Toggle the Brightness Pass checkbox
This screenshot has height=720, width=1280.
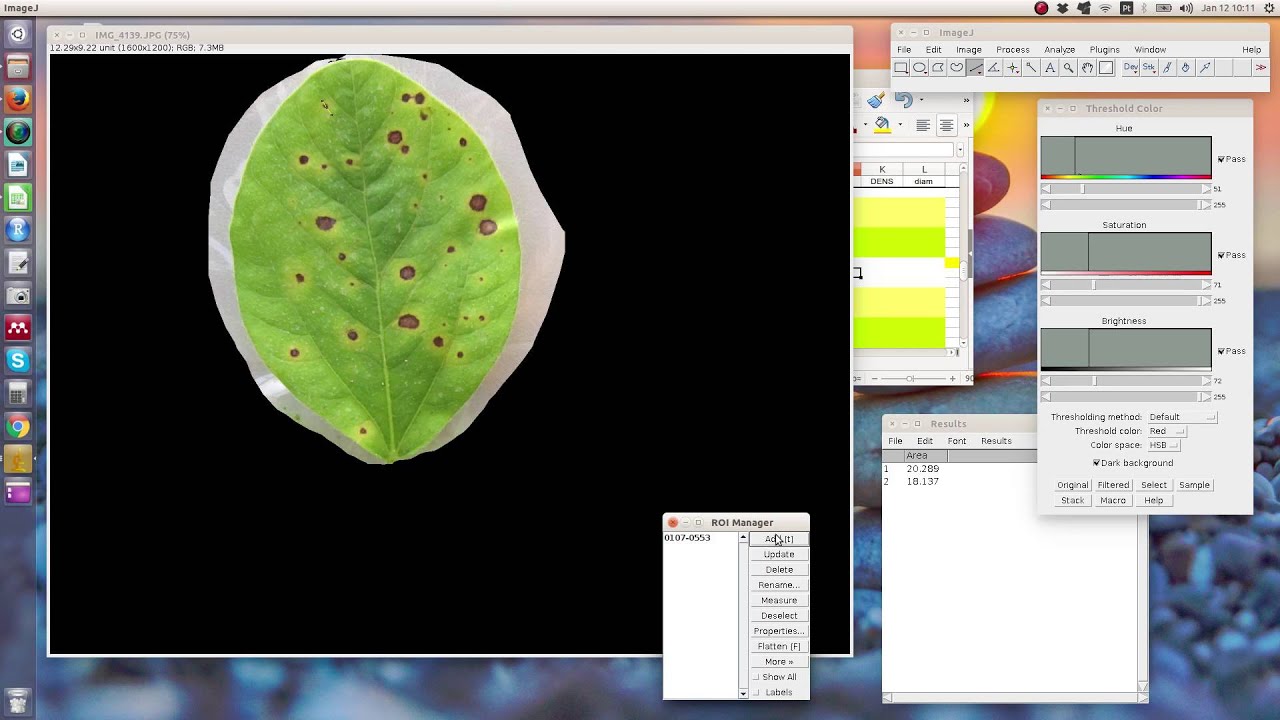tap(1221, 352)
